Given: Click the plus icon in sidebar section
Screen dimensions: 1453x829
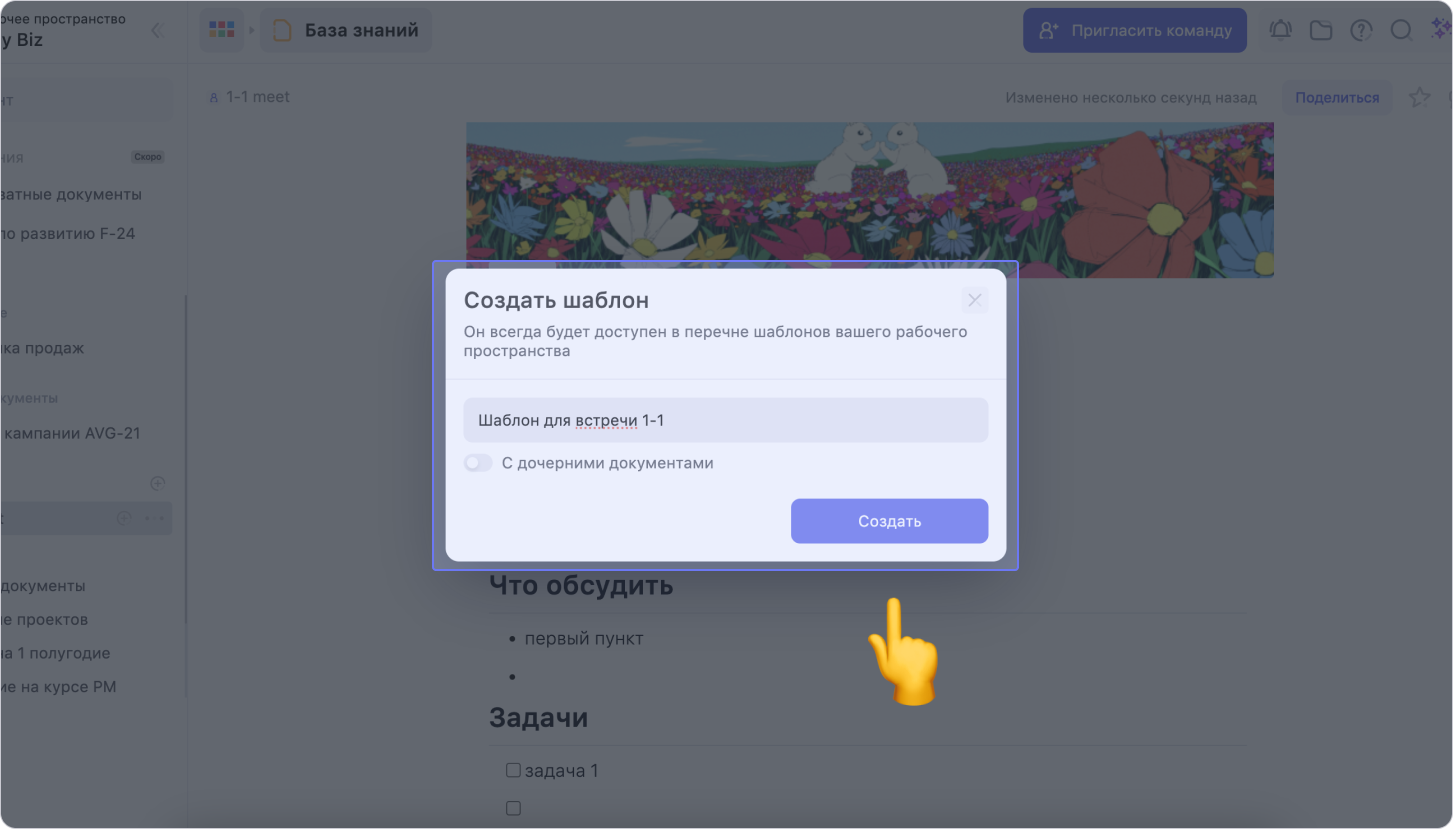Looking at the screenshot, I should tap(157, 484).
